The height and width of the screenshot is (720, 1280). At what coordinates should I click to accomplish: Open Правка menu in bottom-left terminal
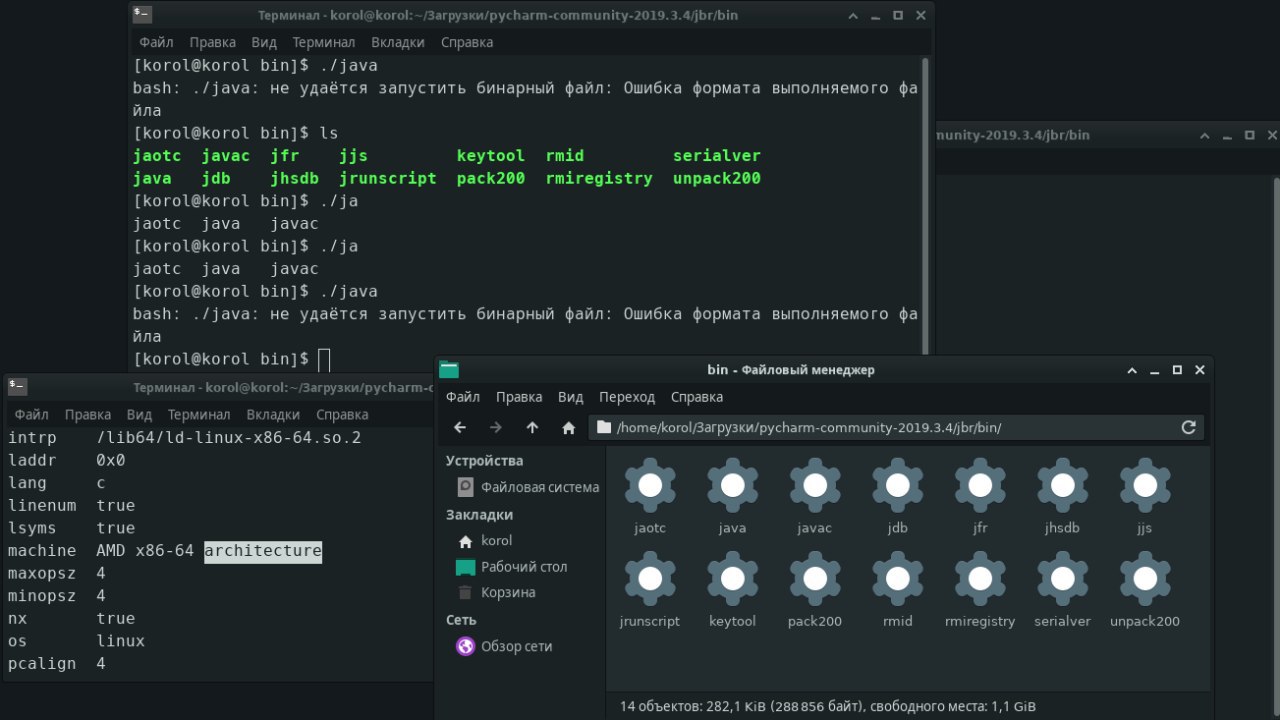click(88, 414)
